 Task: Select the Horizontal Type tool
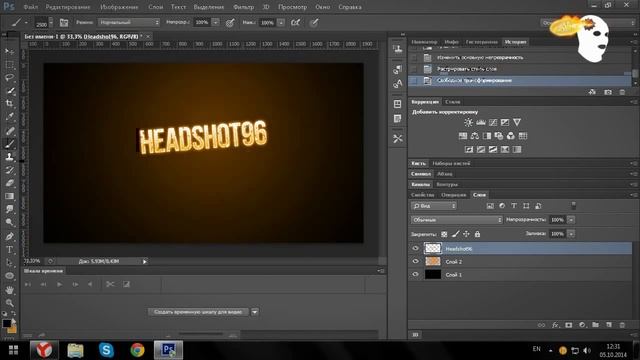tap(9, 249)
